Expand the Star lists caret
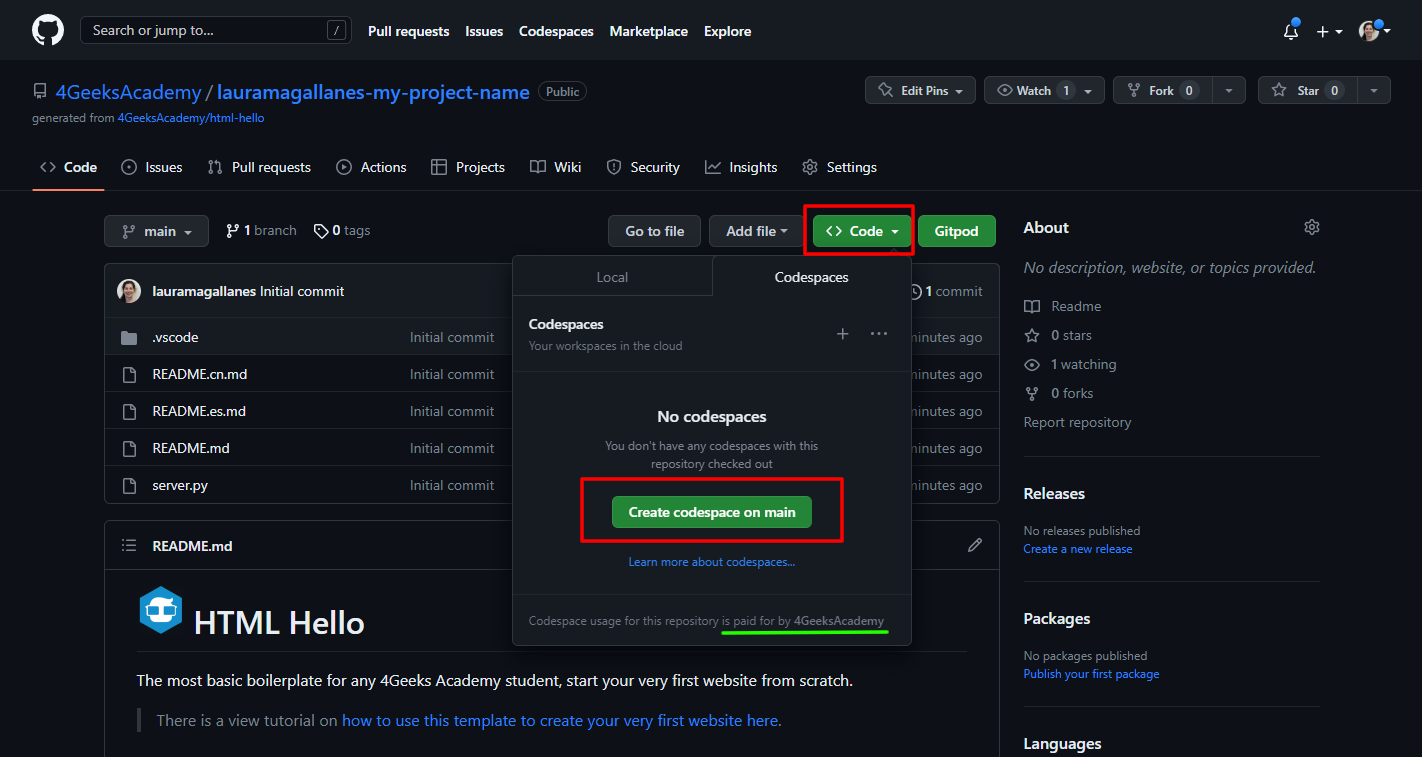 coord(1374,90)
